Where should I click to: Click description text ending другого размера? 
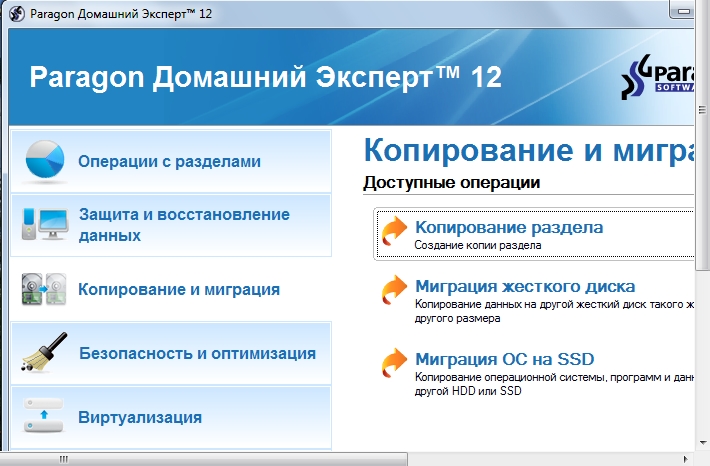pos(554,311)
